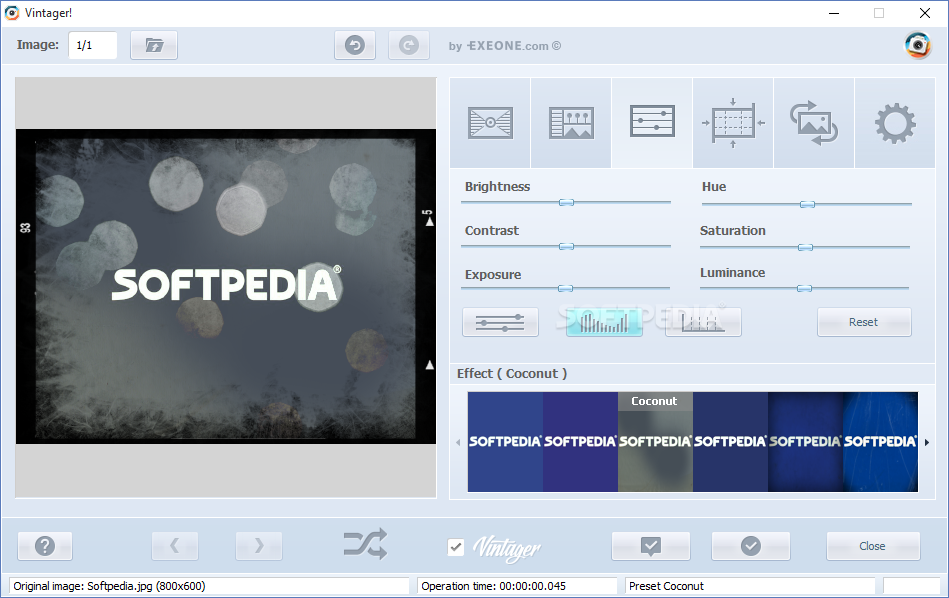Click the round checkmark apply button
Viewport: 949px width, 598px height.
tap(750, 546)
